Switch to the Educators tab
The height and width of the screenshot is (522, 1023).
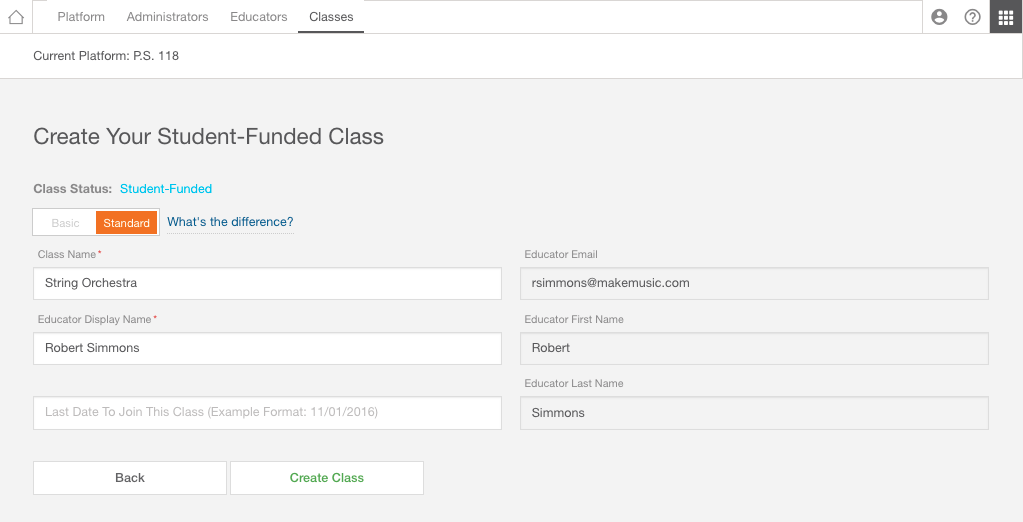(259, 17)
